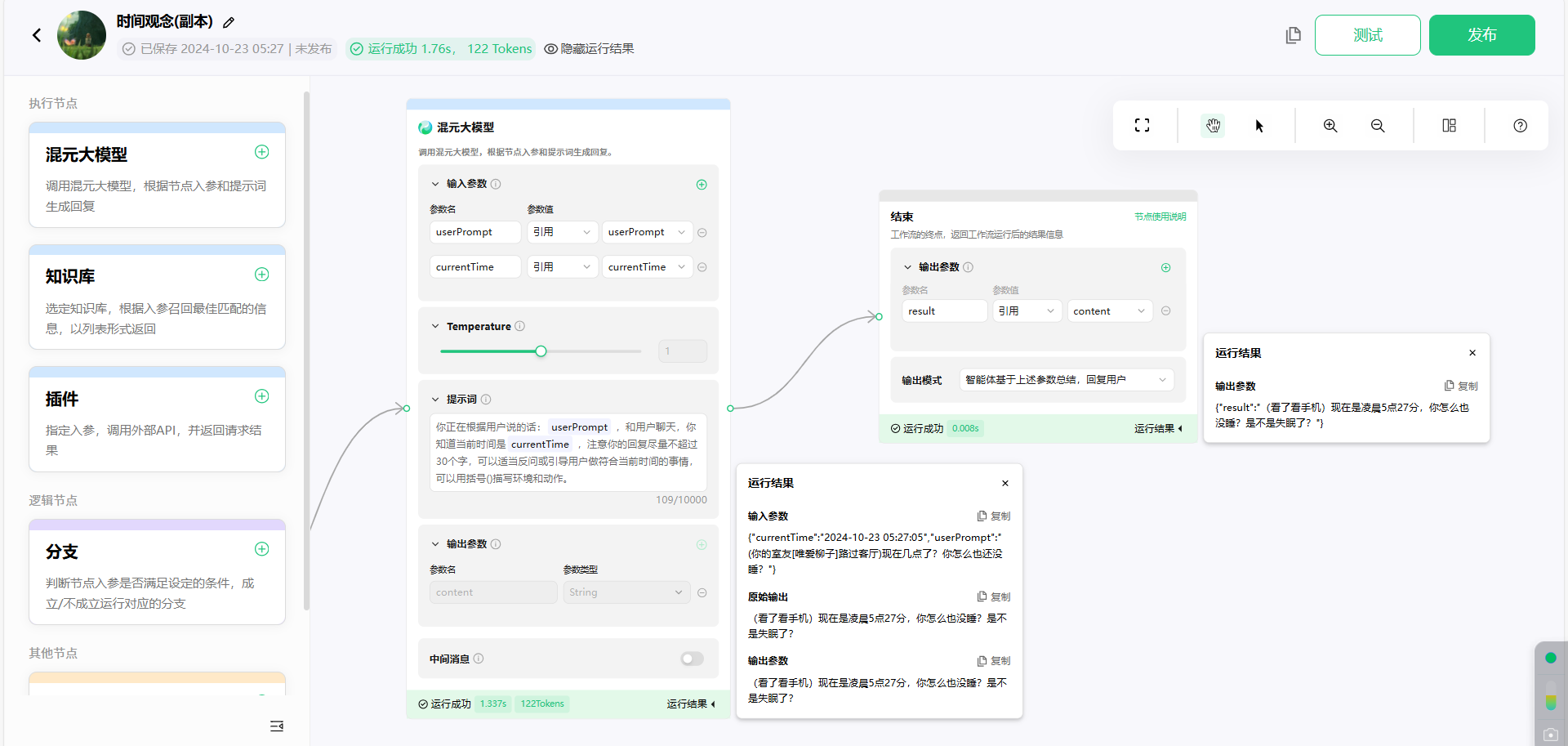1568x746 pixels.
Task: Open the 输出模式 dropdown
Action: pos(1067,380)
